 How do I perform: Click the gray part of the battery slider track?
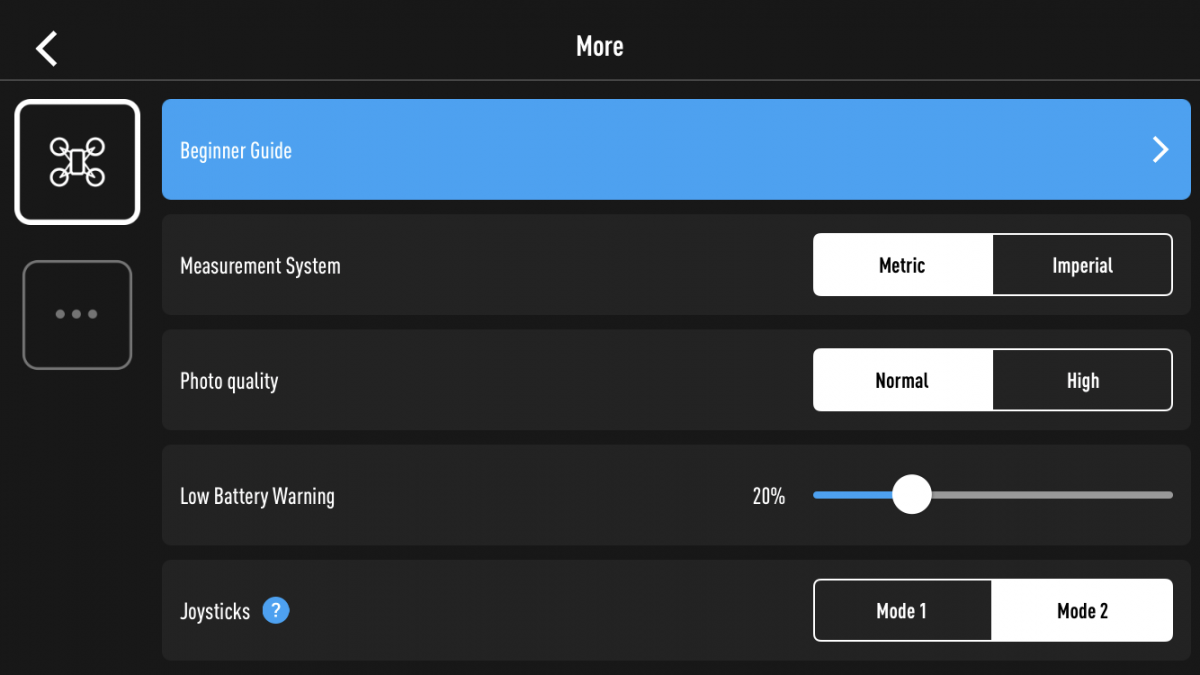(1050, 495)
